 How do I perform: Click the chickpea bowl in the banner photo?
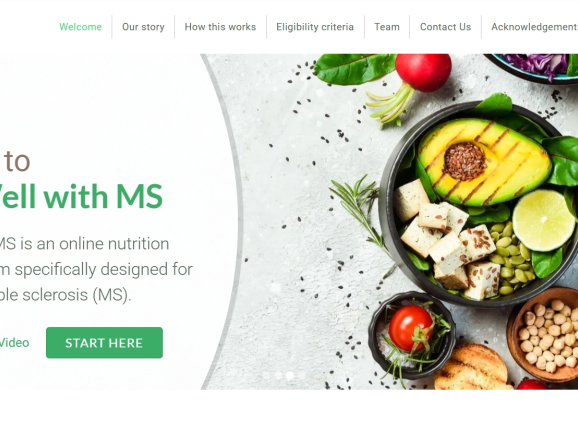coord(544,335)
